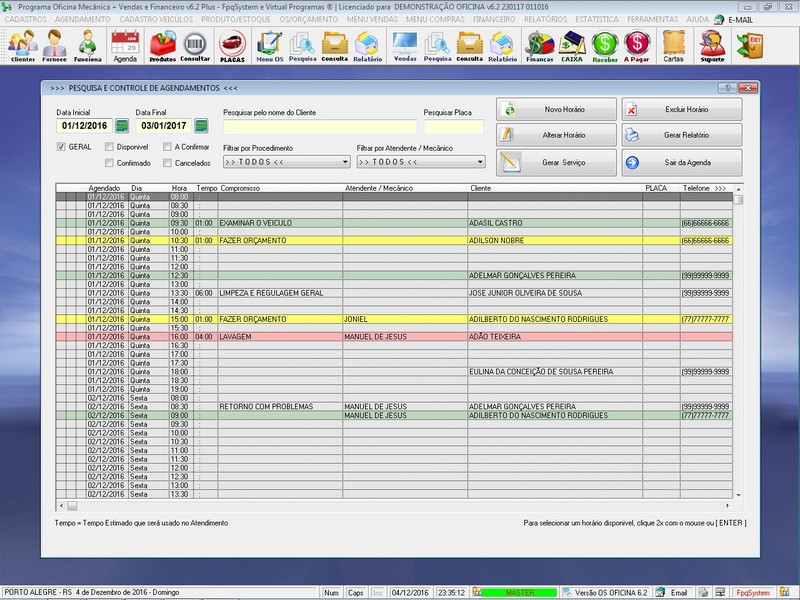800x600 pixels.
Task: Open calendar picker for Data Inicial
Action: 121,126
